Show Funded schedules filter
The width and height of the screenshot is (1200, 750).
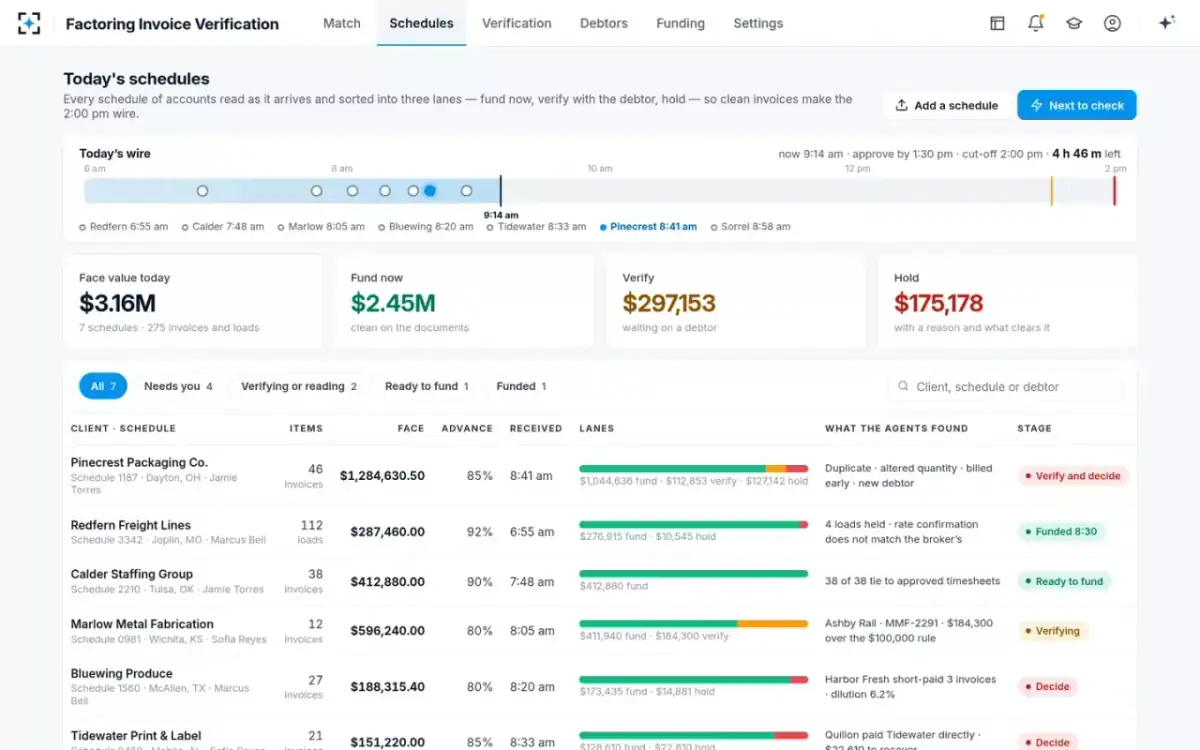521,386
